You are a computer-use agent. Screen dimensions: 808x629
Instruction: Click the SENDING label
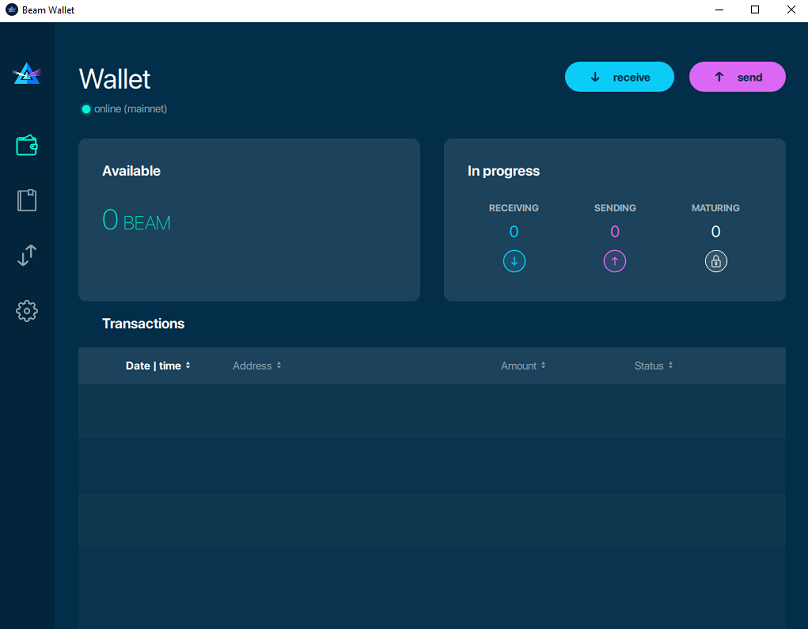click(615, 208)
